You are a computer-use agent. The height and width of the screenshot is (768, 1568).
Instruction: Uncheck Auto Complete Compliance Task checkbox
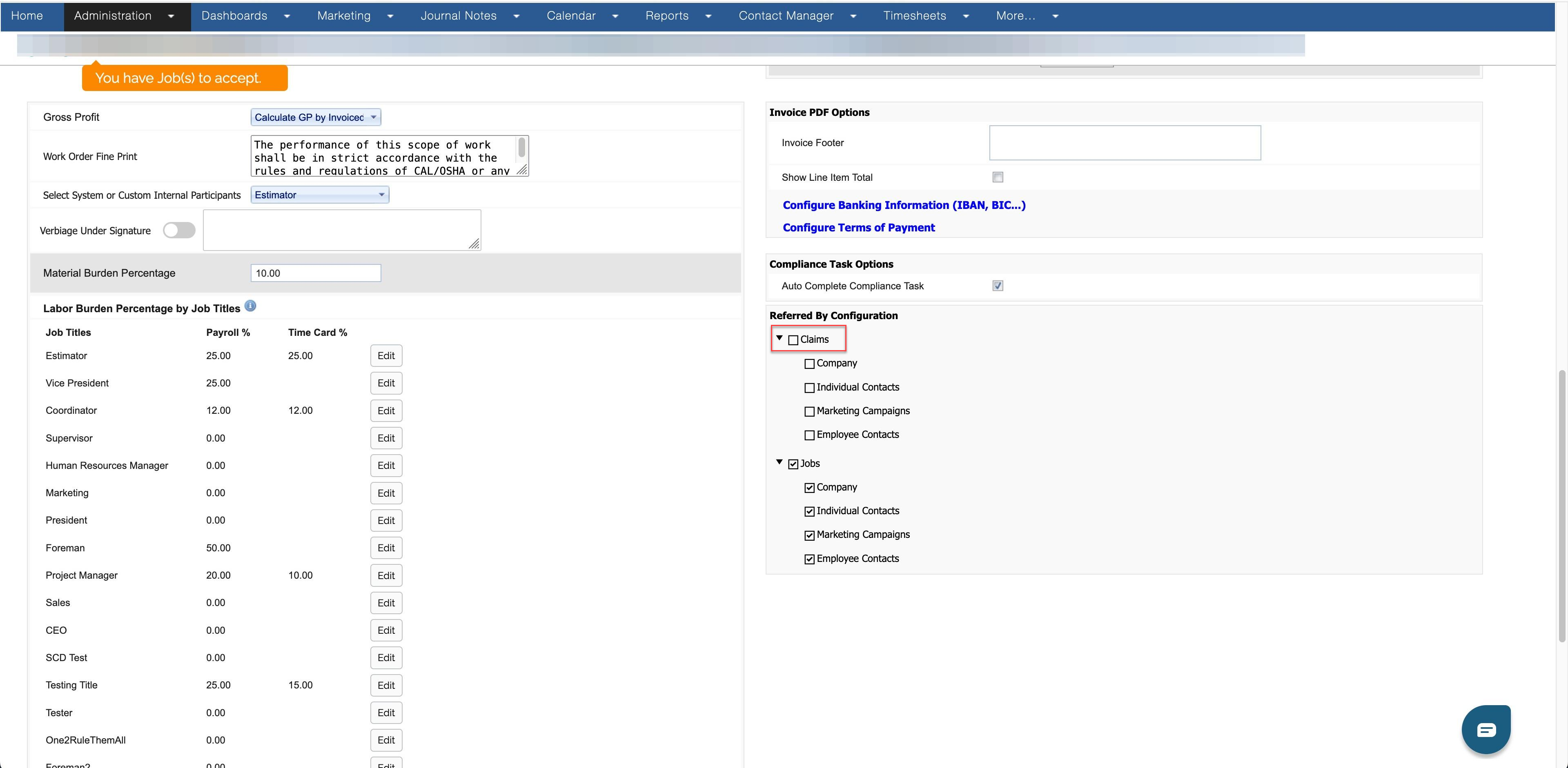point(998,286)
